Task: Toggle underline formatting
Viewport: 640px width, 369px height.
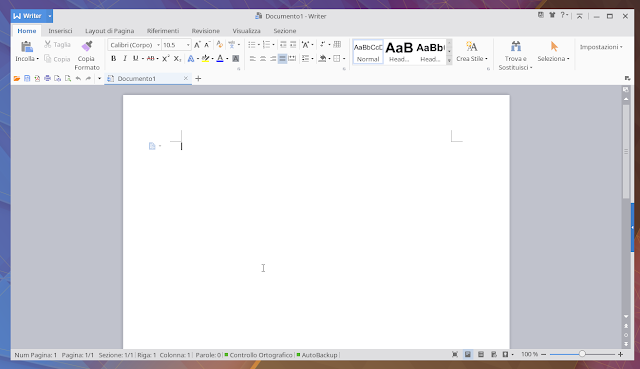Action: 136,58
